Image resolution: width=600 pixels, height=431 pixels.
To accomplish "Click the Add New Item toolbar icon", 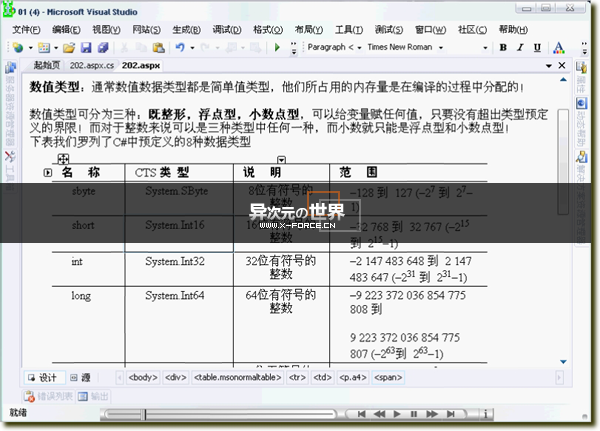I will [44, 47].
